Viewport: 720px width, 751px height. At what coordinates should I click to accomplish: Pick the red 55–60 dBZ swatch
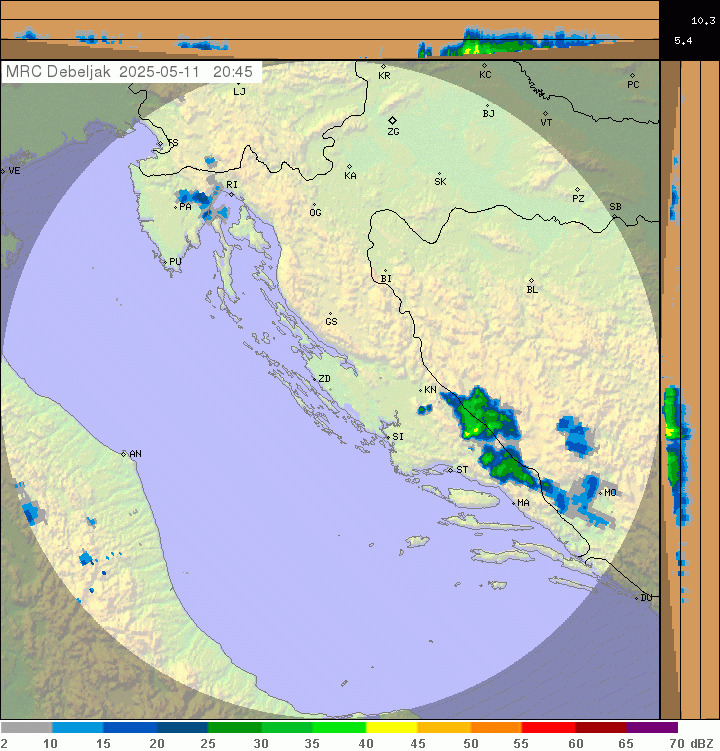[x=548, y=728]
